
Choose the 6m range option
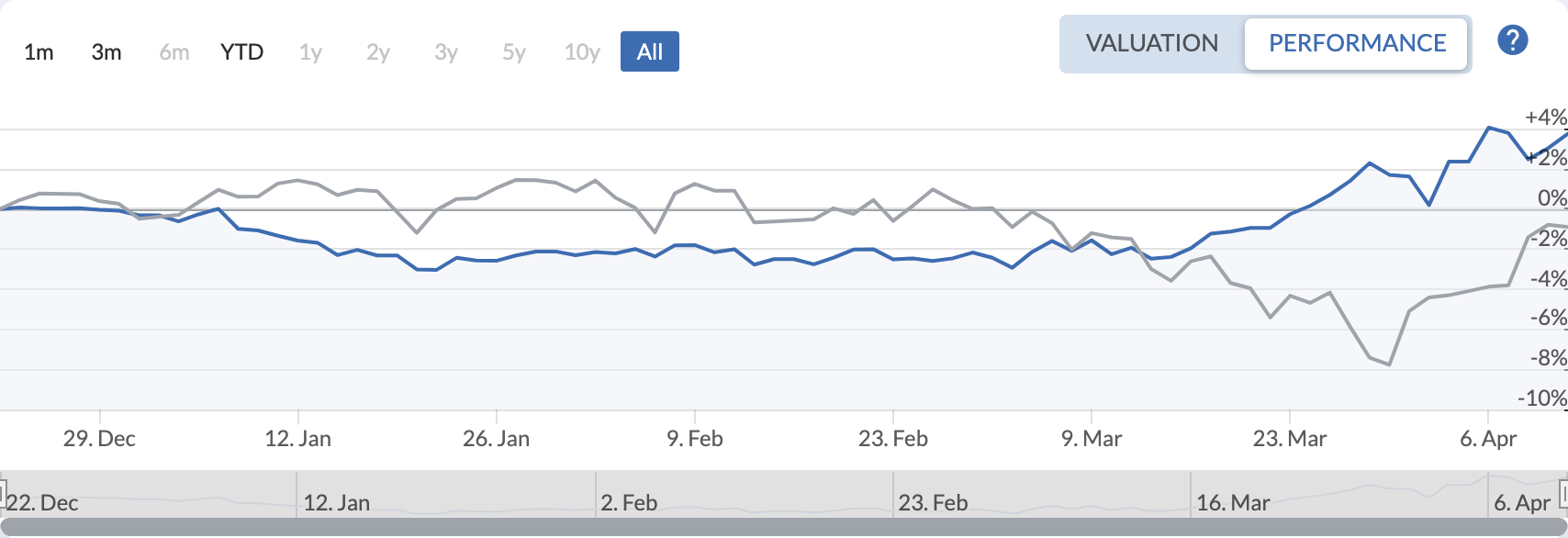click(x=174, y=52)
